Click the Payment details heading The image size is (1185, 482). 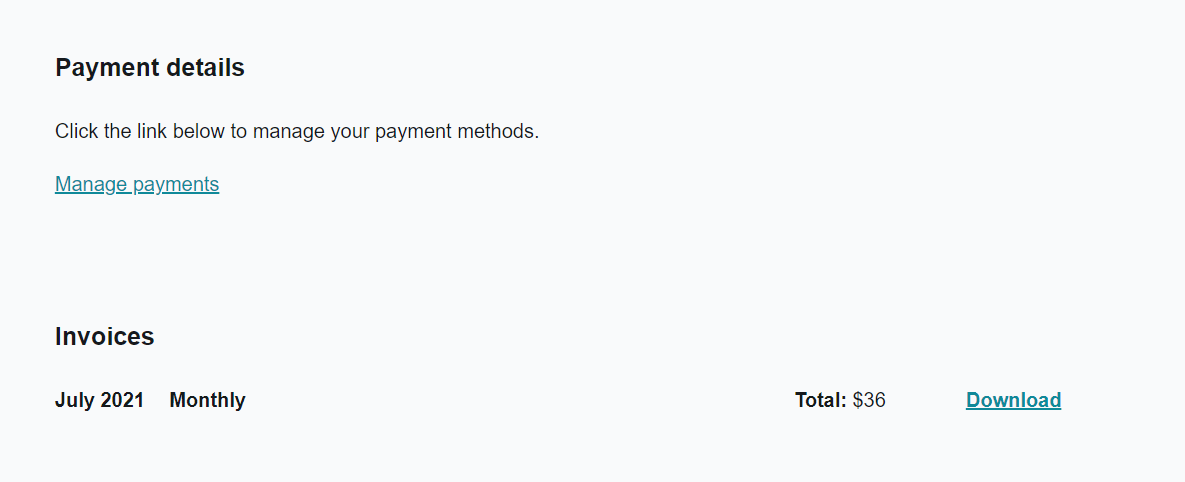150,68
